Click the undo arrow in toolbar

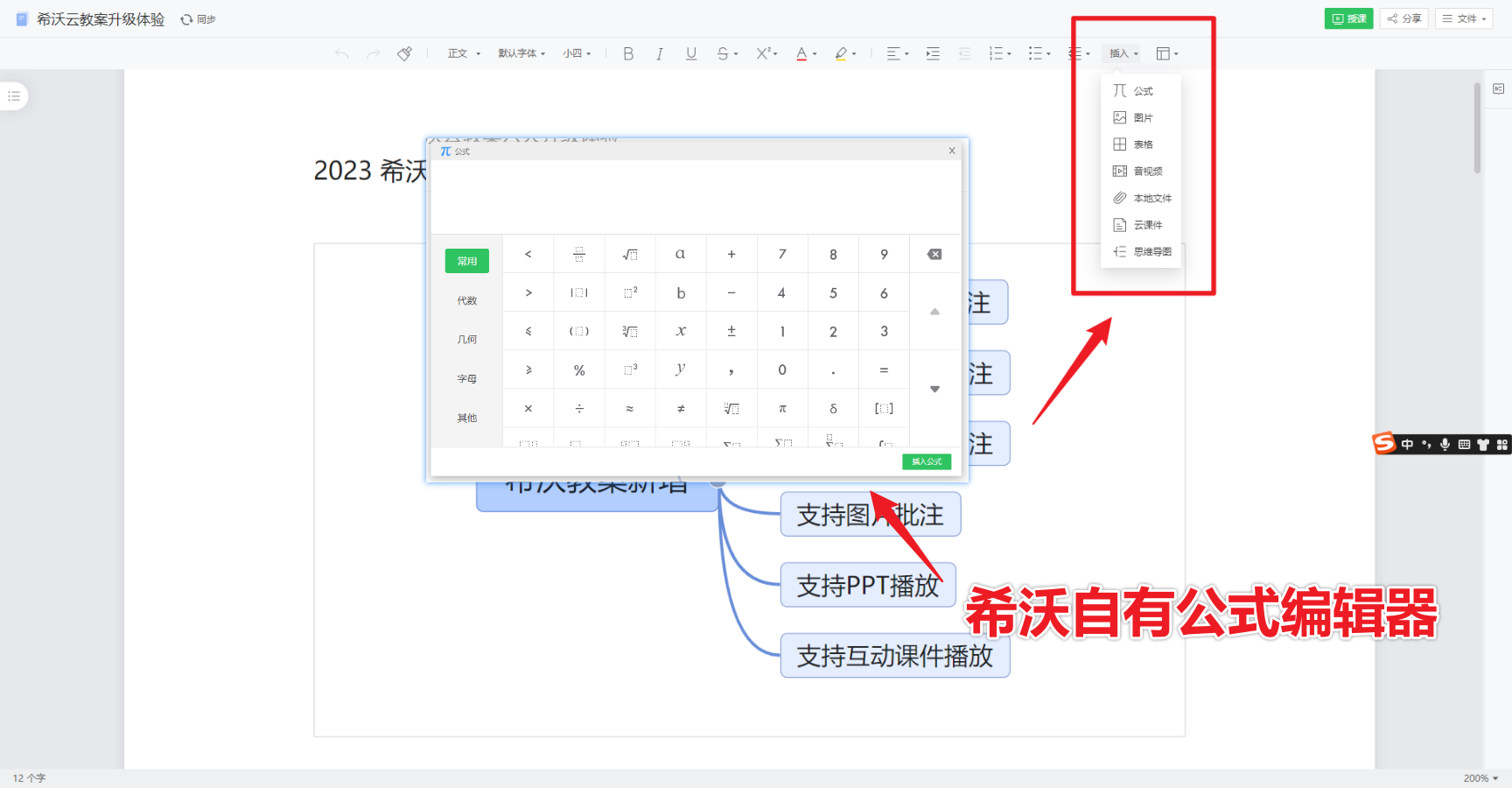click(x=341, y=54)
